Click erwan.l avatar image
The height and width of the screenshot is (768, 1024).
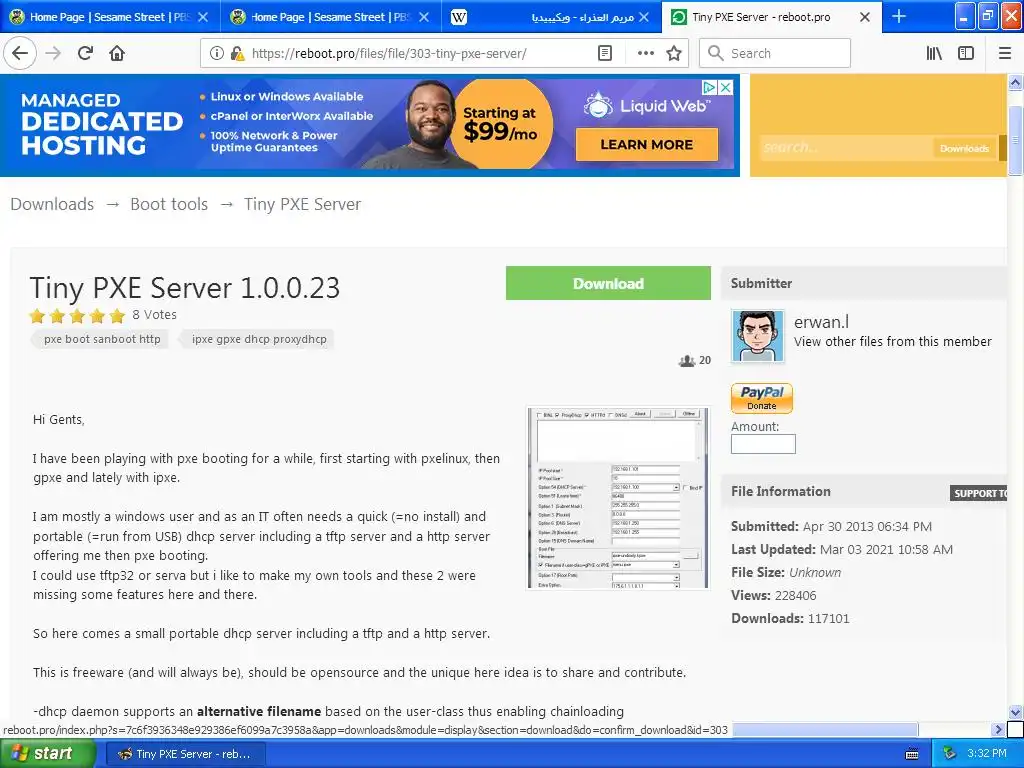point(758,336)
